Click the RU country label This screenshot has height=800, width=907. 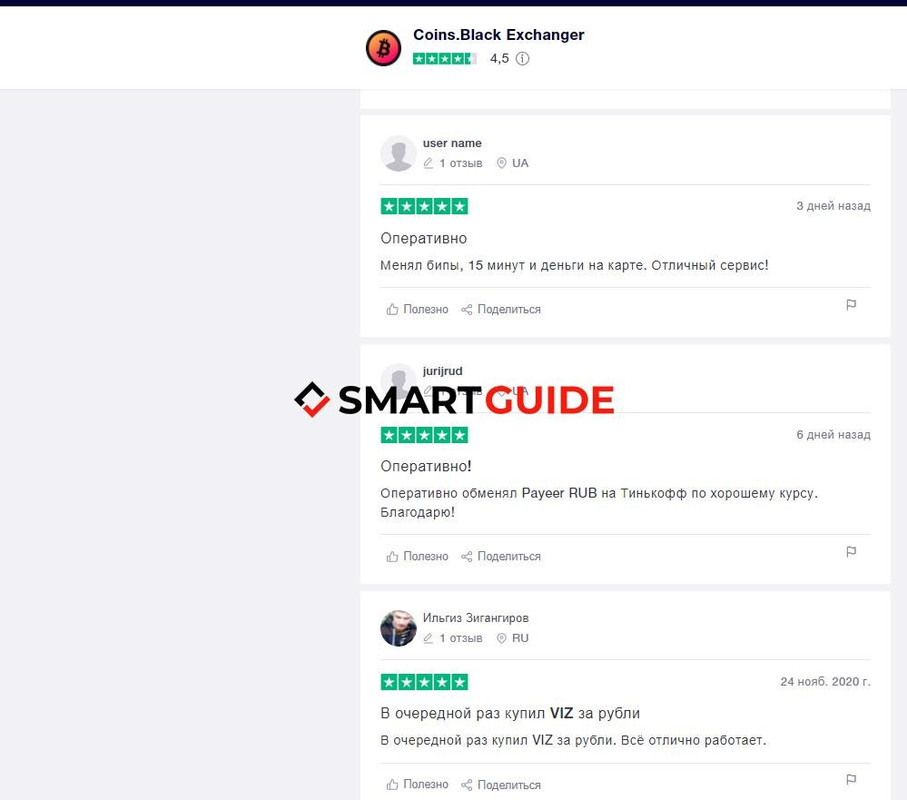tap(520, 638)
